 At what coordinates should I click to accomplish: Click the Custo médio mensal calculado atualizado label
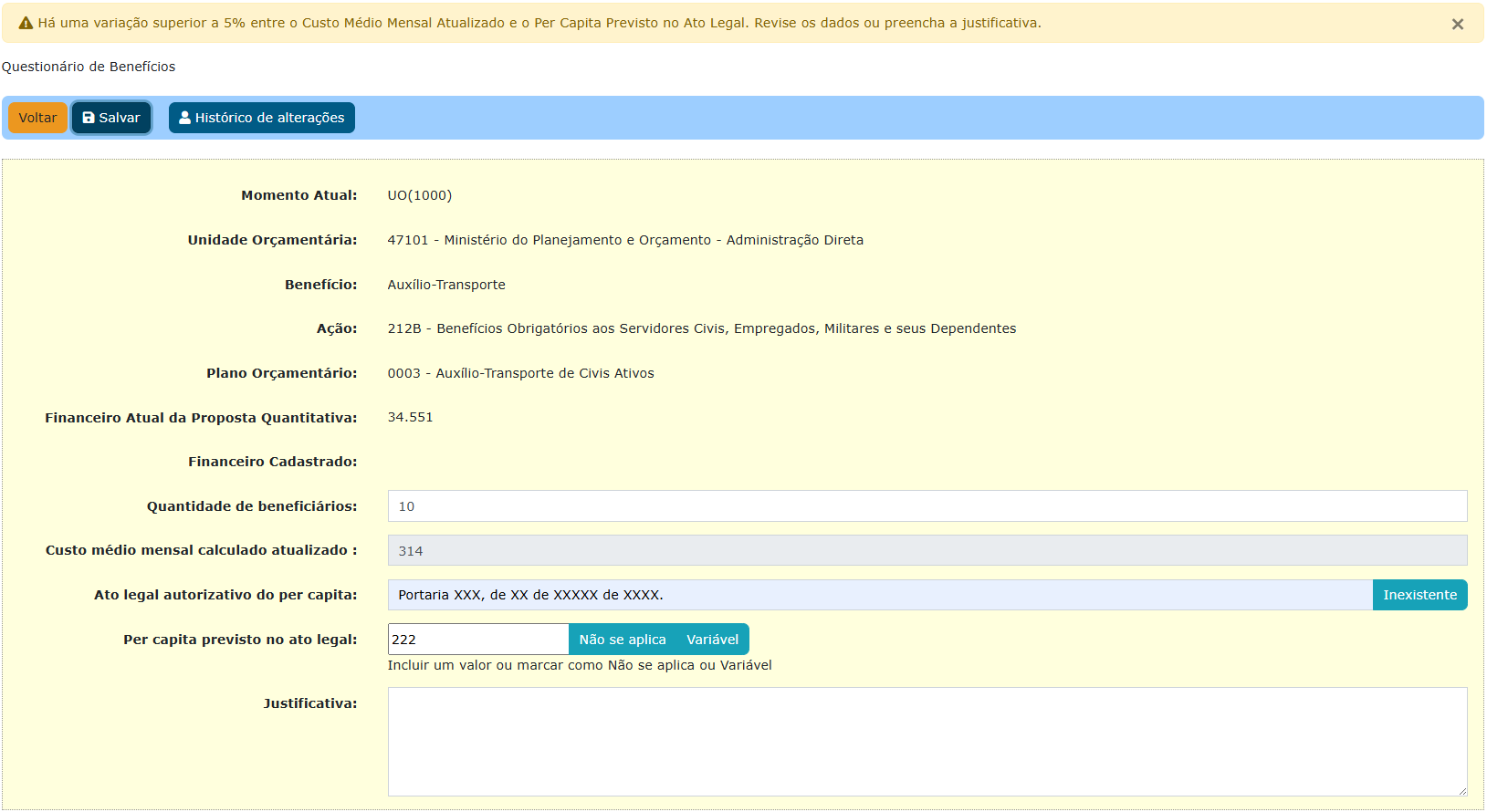[202, 550]
